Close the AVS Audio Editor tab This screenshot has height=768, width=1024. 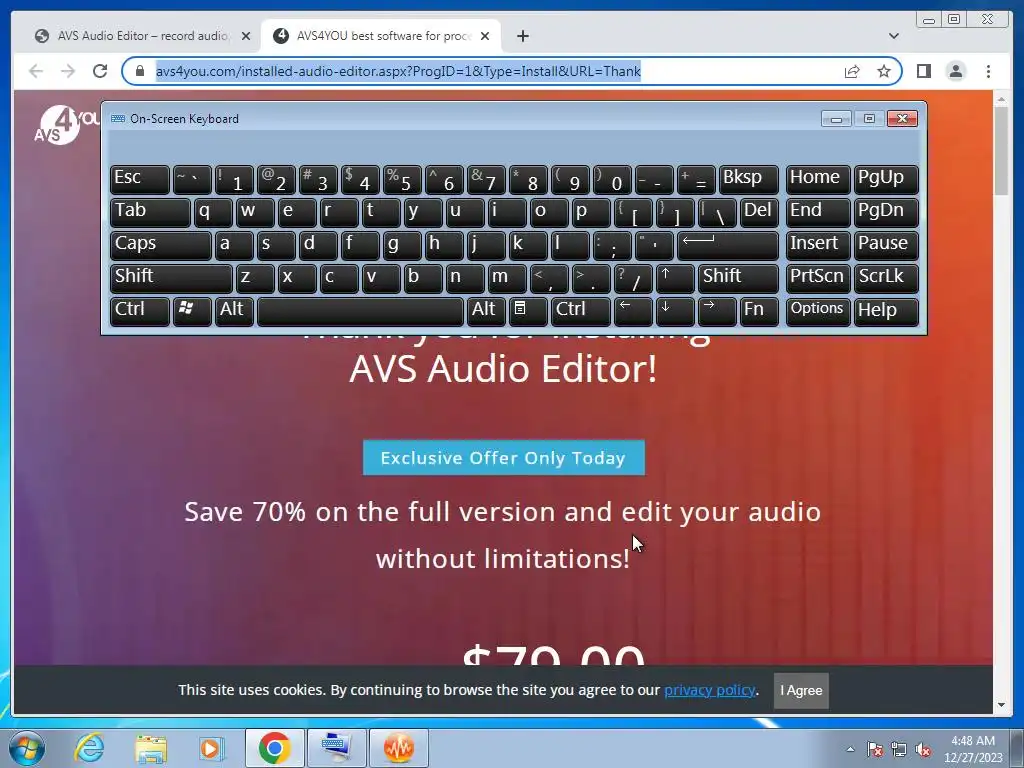pyautogui.click(x=246, y=36)
